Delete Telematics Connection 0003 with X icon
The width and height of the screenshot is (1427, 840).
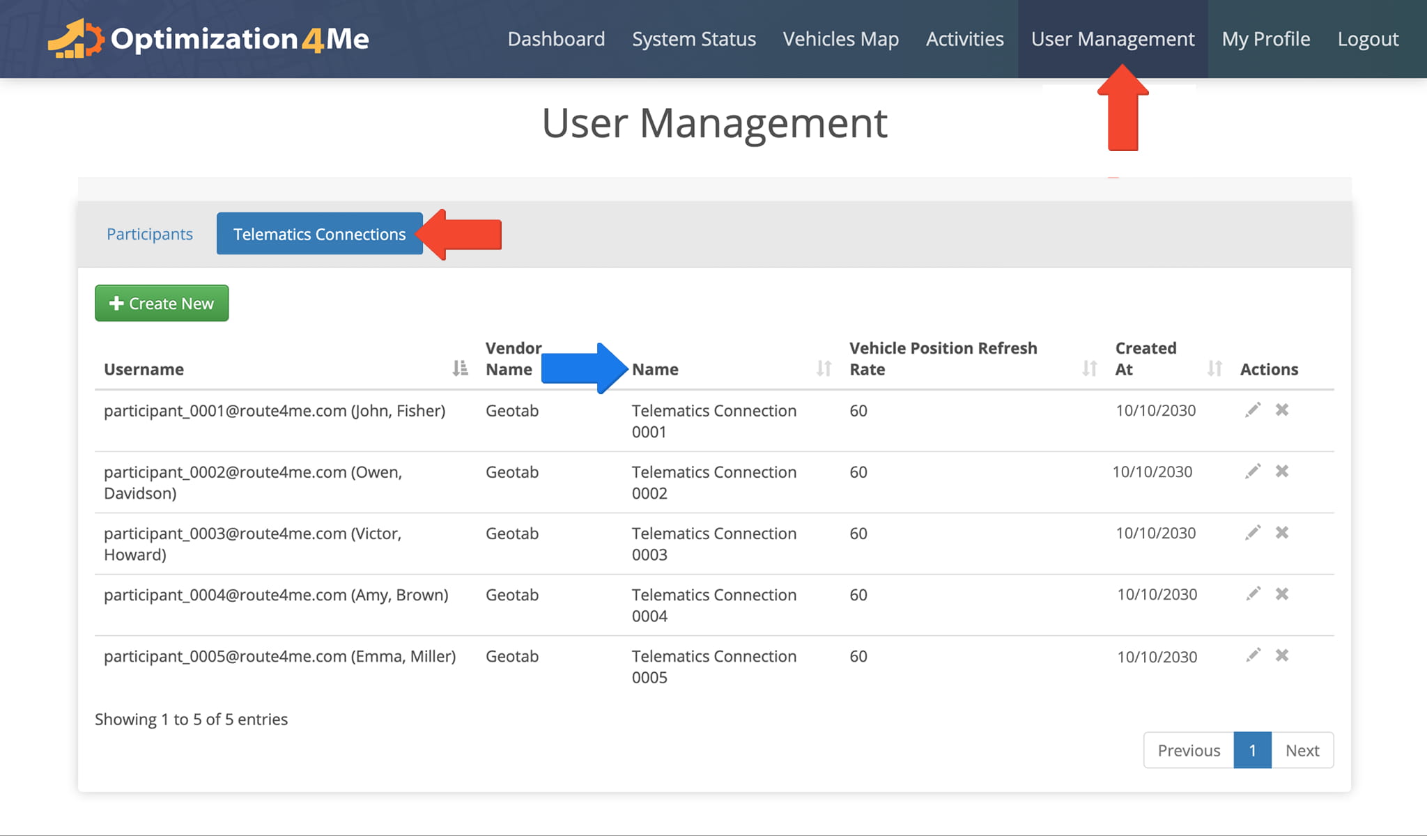[1282, 533]
